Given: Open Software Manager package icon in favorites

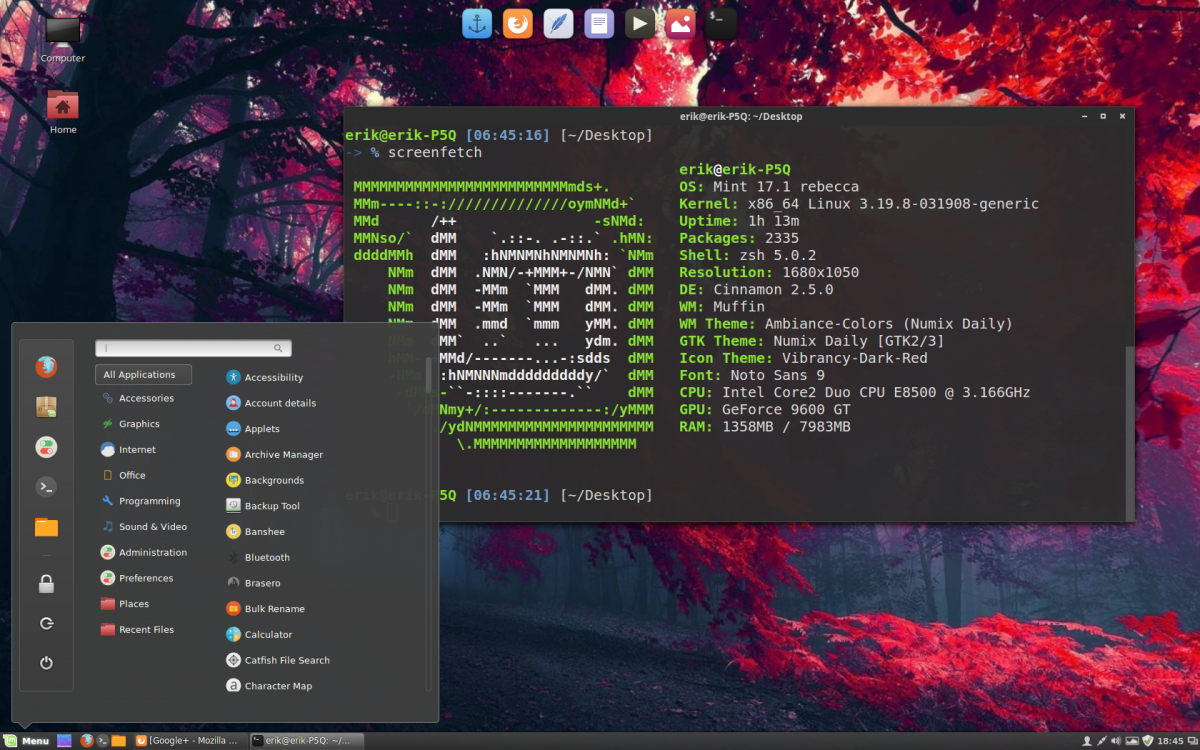Looking at the screenshot, I should click(x=46, y=407).
